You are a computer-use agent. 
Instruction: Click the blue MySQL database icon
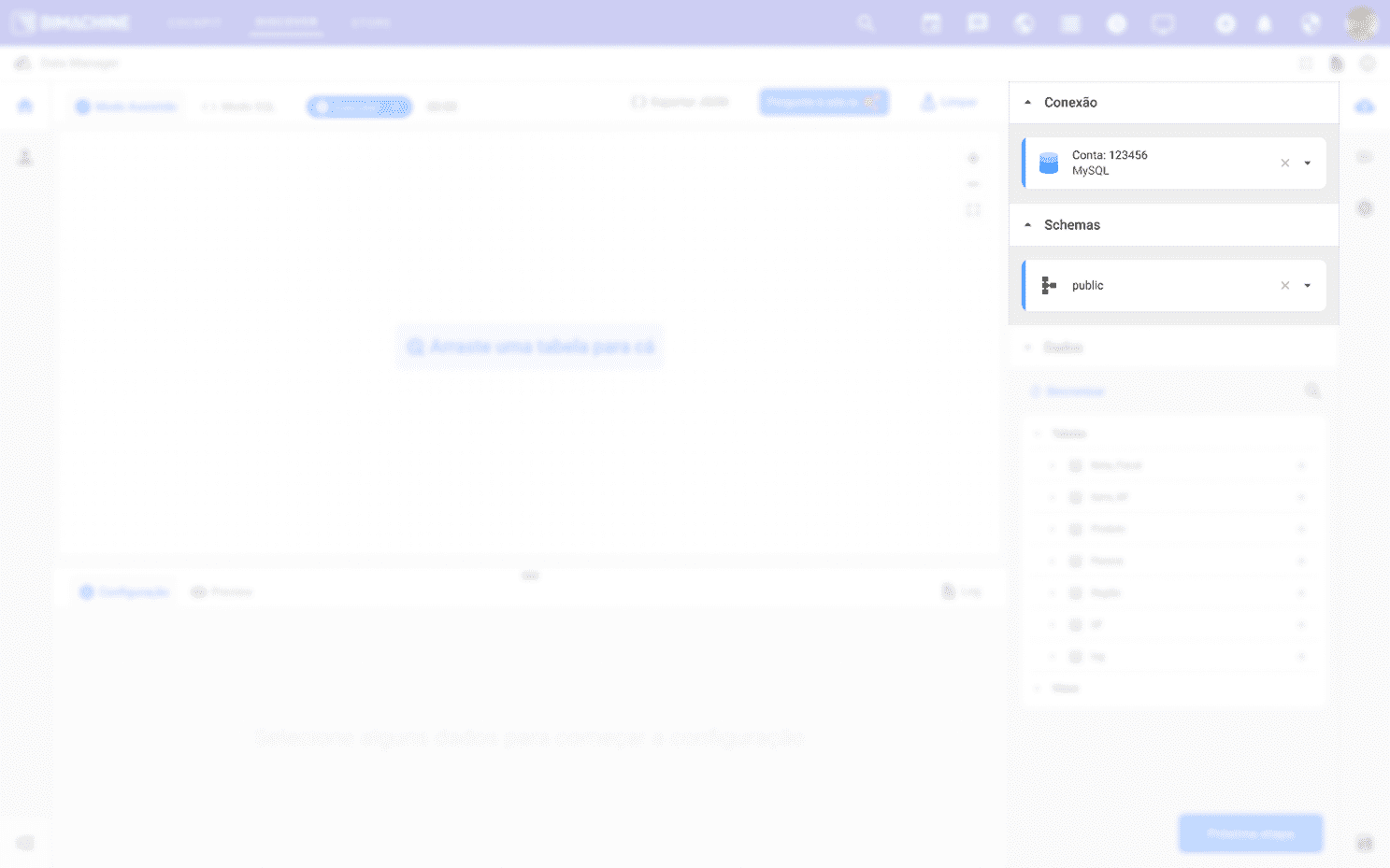[x=1049, y=164]
